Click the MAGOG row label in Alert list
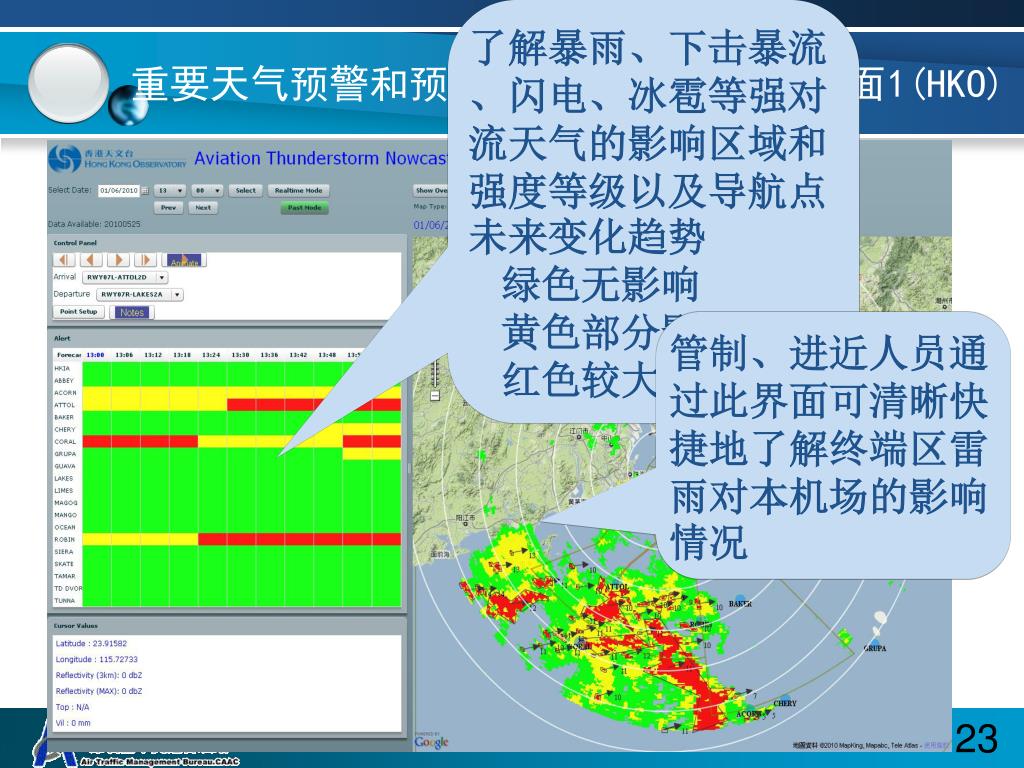 (66, 503)
